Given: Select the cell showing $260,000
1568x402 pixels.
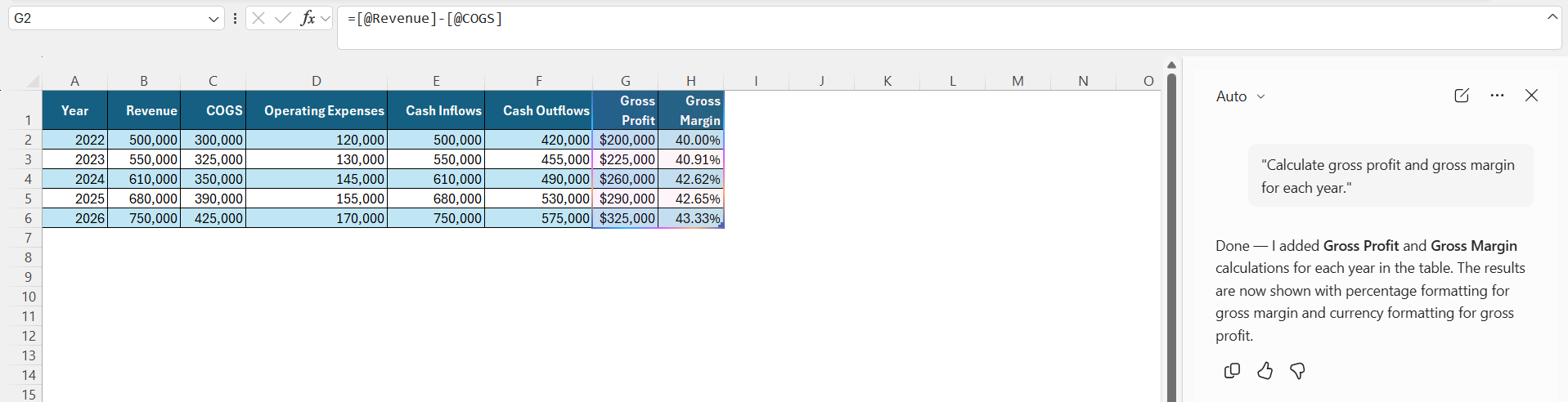Looking at the screenshot, I should point(626,179).
